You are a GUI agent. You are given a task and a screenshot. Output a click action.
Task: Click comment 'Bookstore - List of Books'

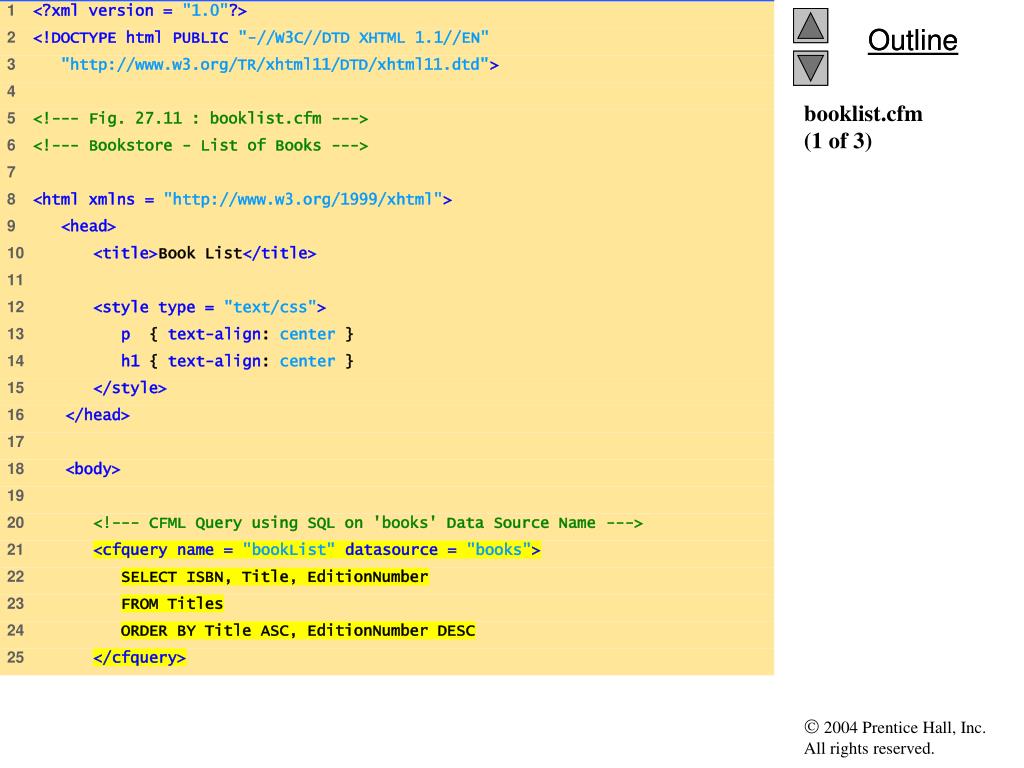click(200, 145)
